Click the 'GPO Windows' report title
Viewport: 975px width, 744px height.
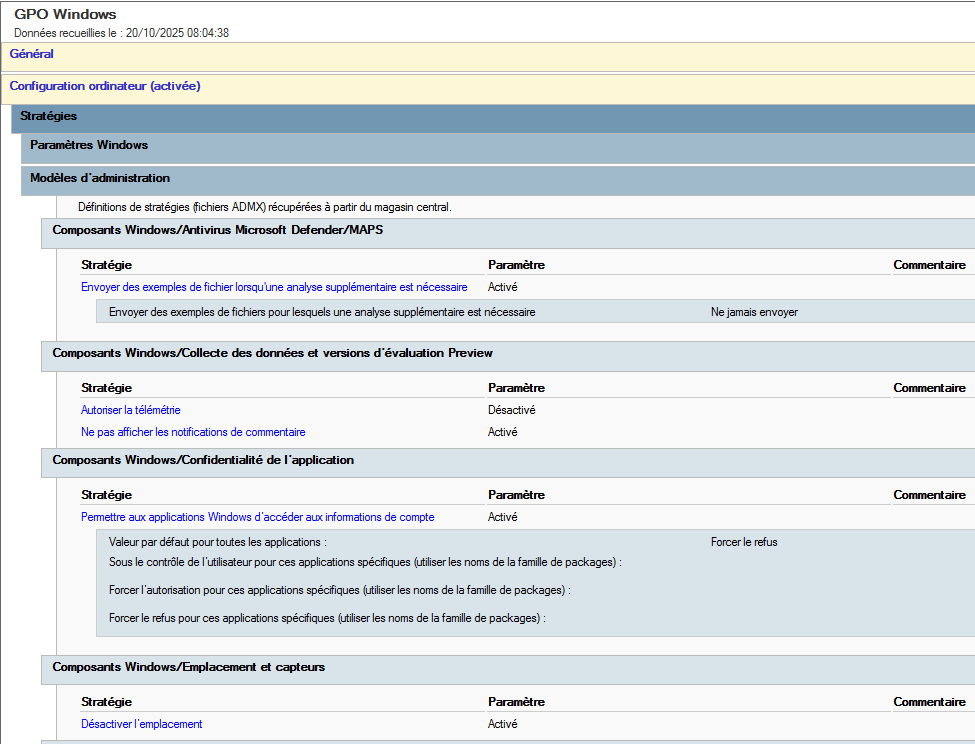pos(65,15)
